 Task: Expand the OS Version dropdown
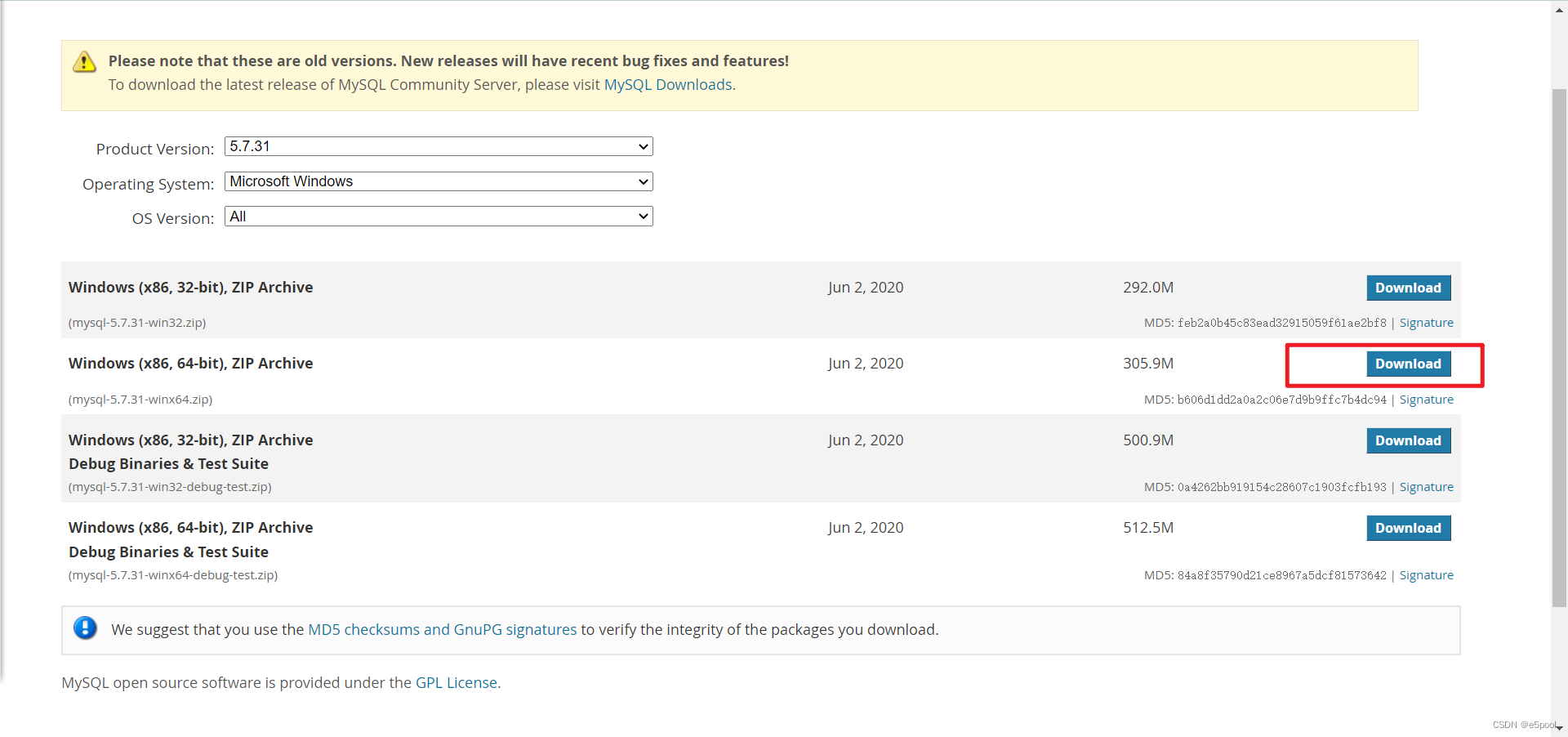point(439,217)
